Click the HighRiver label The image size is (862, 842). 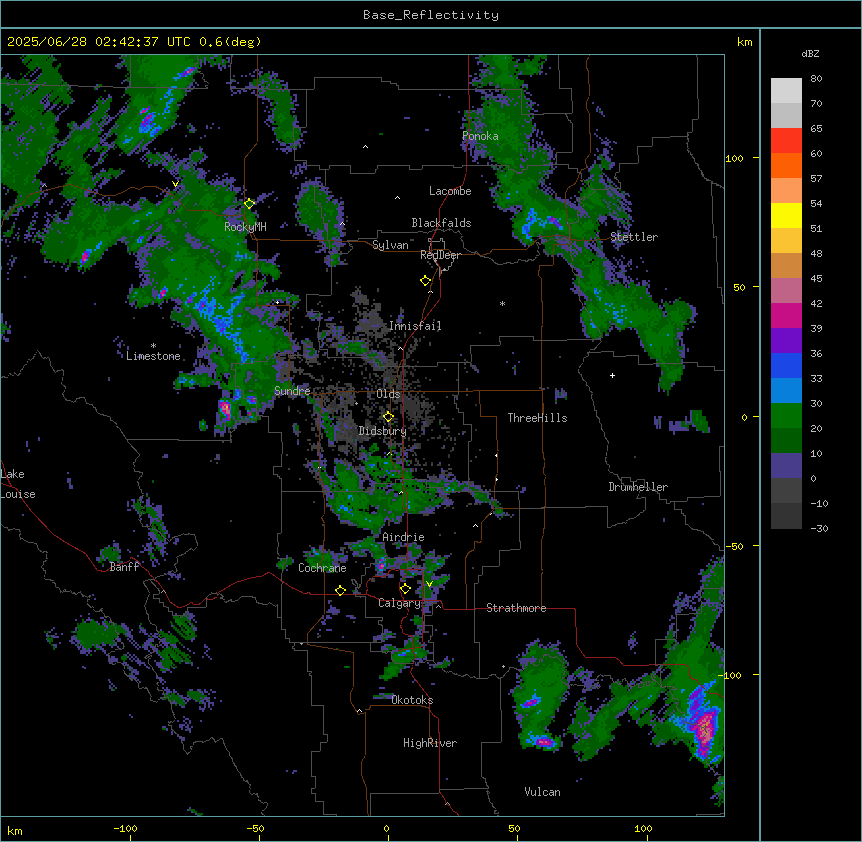430,743
